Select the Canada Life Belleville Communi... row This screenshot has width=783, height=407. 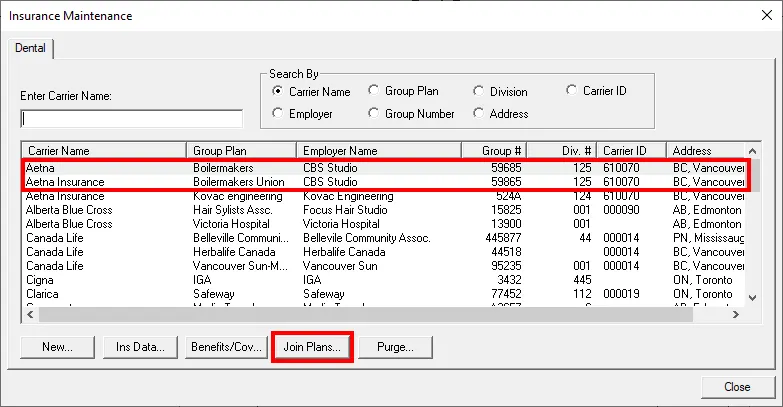tap(385, 238)
